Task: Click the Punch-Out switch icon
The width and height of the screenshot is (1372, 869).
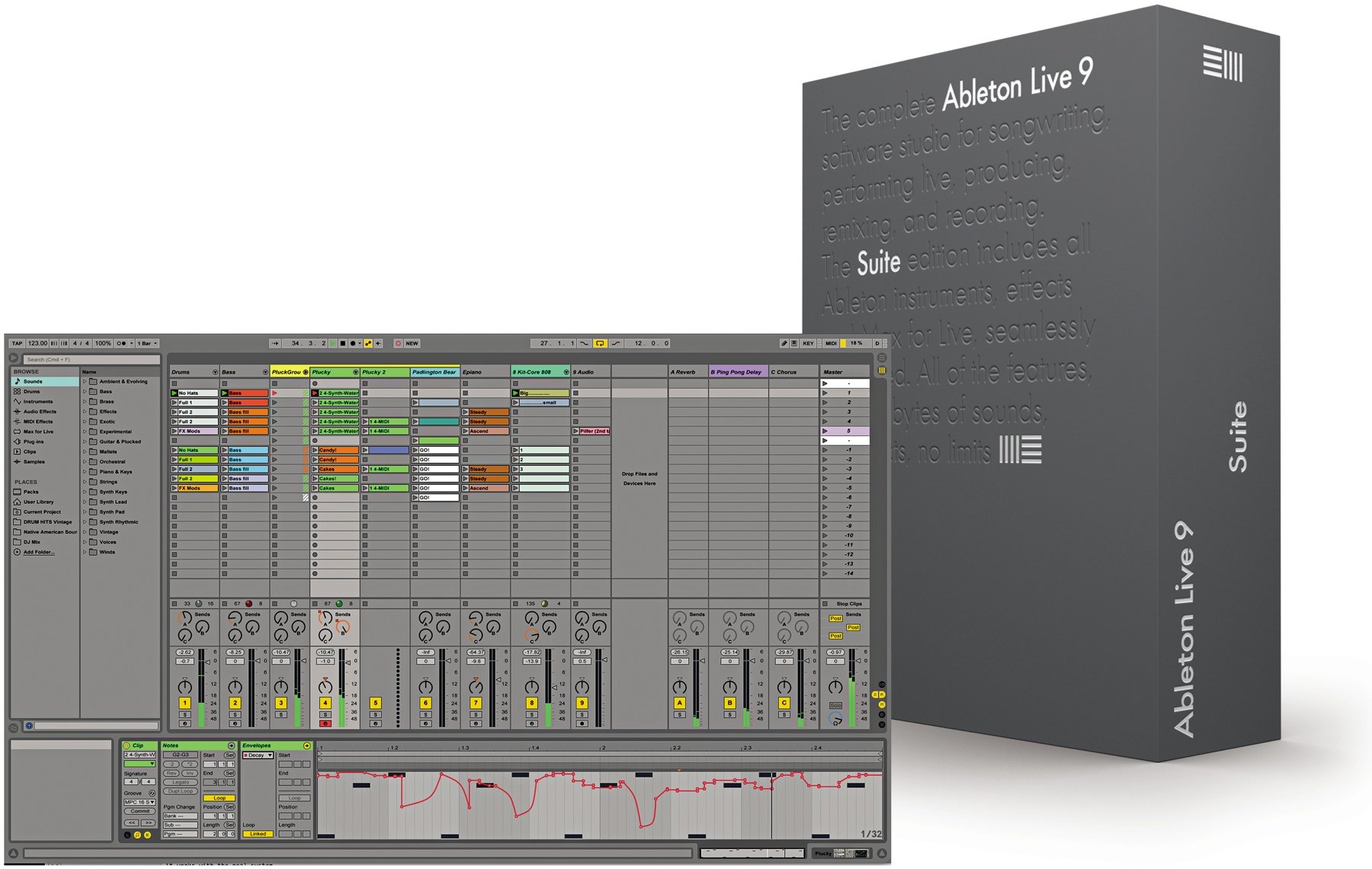Action: [x=616, y=344]
